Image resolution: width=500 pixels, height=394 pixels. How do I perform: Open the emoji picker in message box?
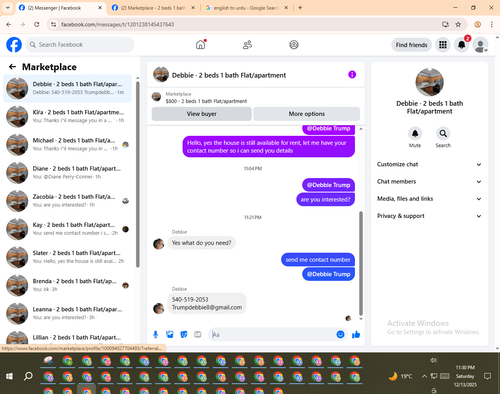340,334
